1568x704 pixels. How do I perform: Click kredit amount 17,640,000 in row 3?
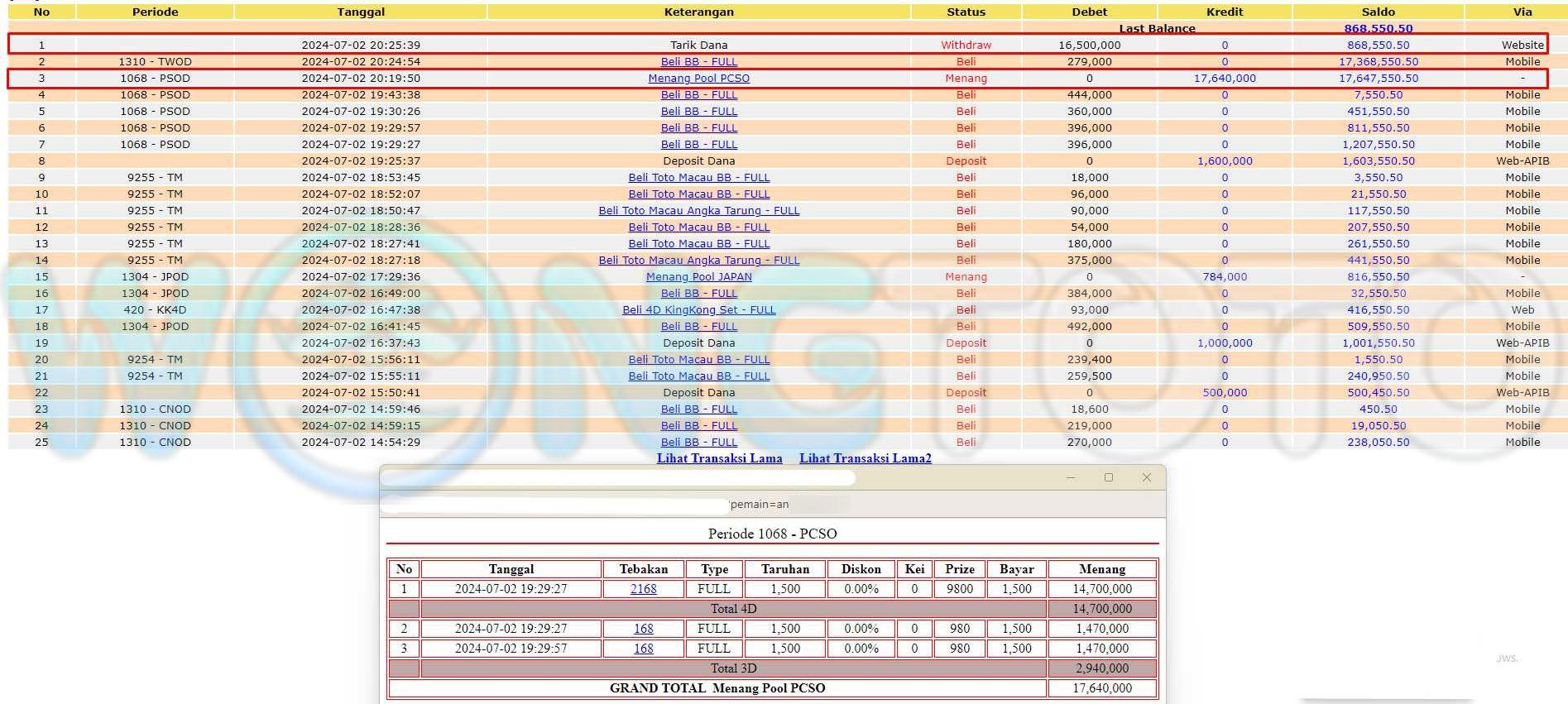[x=1224, y=79]
